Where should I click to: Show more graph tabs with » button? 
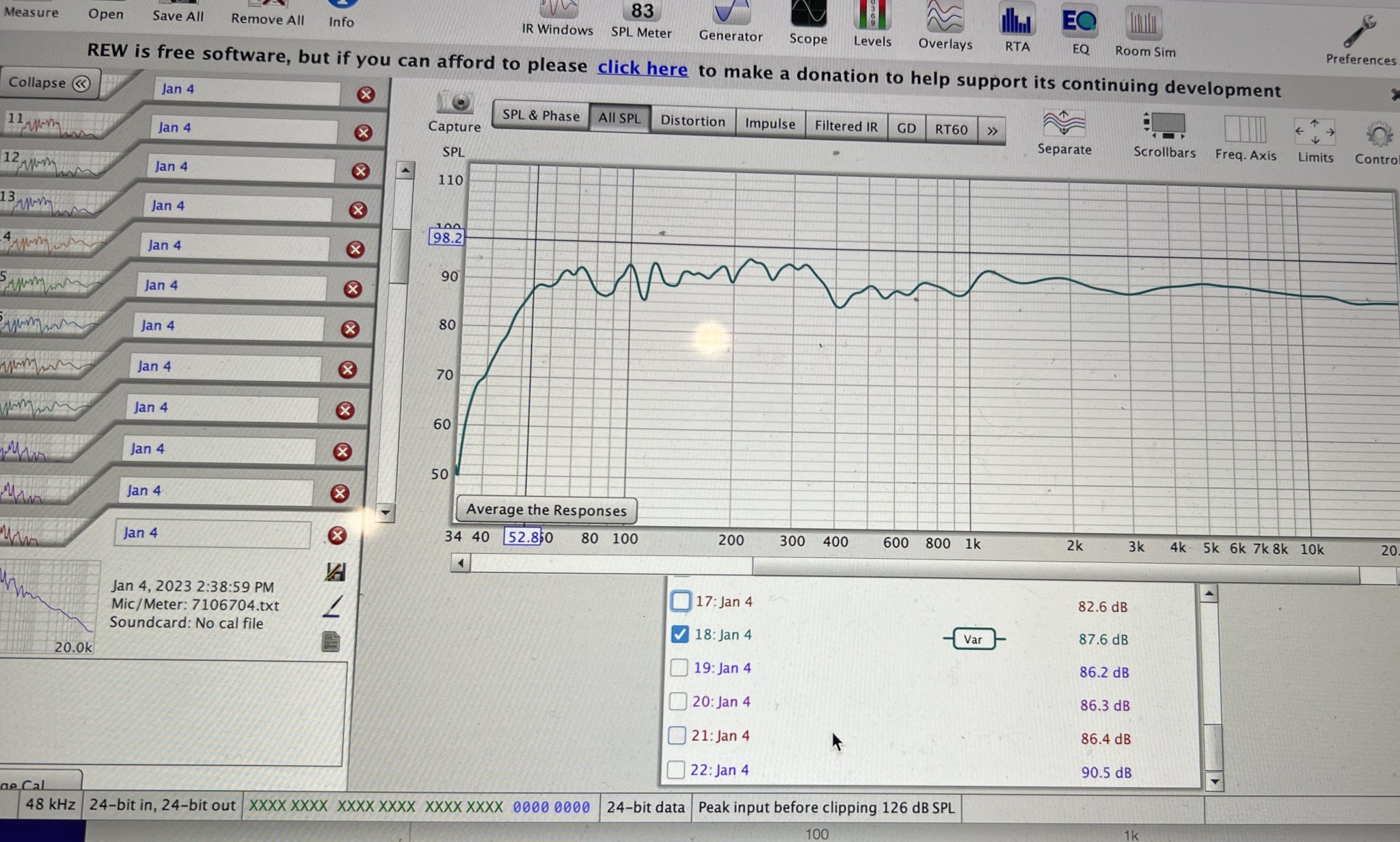pos(992,130)
